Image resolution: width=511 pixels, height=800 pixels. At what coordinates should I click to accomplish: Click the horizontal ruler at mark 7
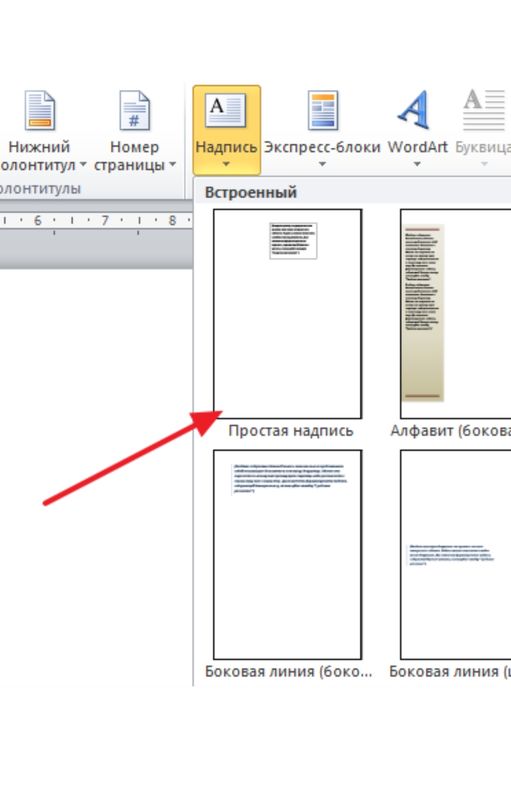pyautogui.click(x=105, y=220)
